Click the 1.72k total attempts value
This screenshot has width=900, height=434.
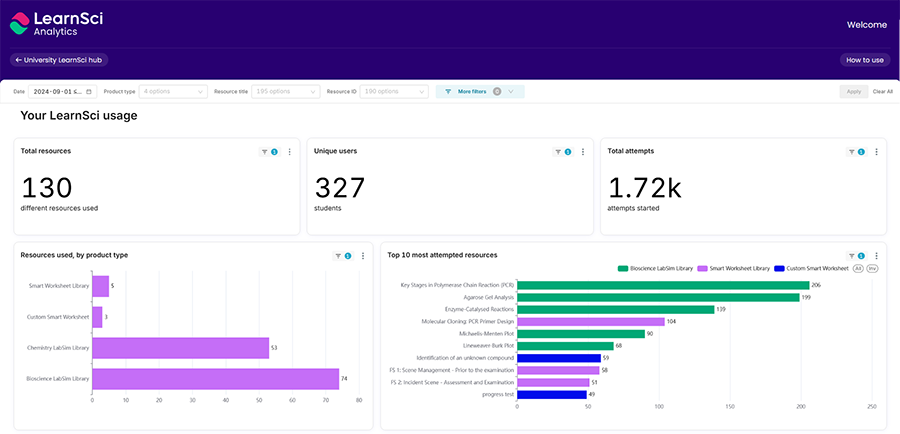pos(645,188)
